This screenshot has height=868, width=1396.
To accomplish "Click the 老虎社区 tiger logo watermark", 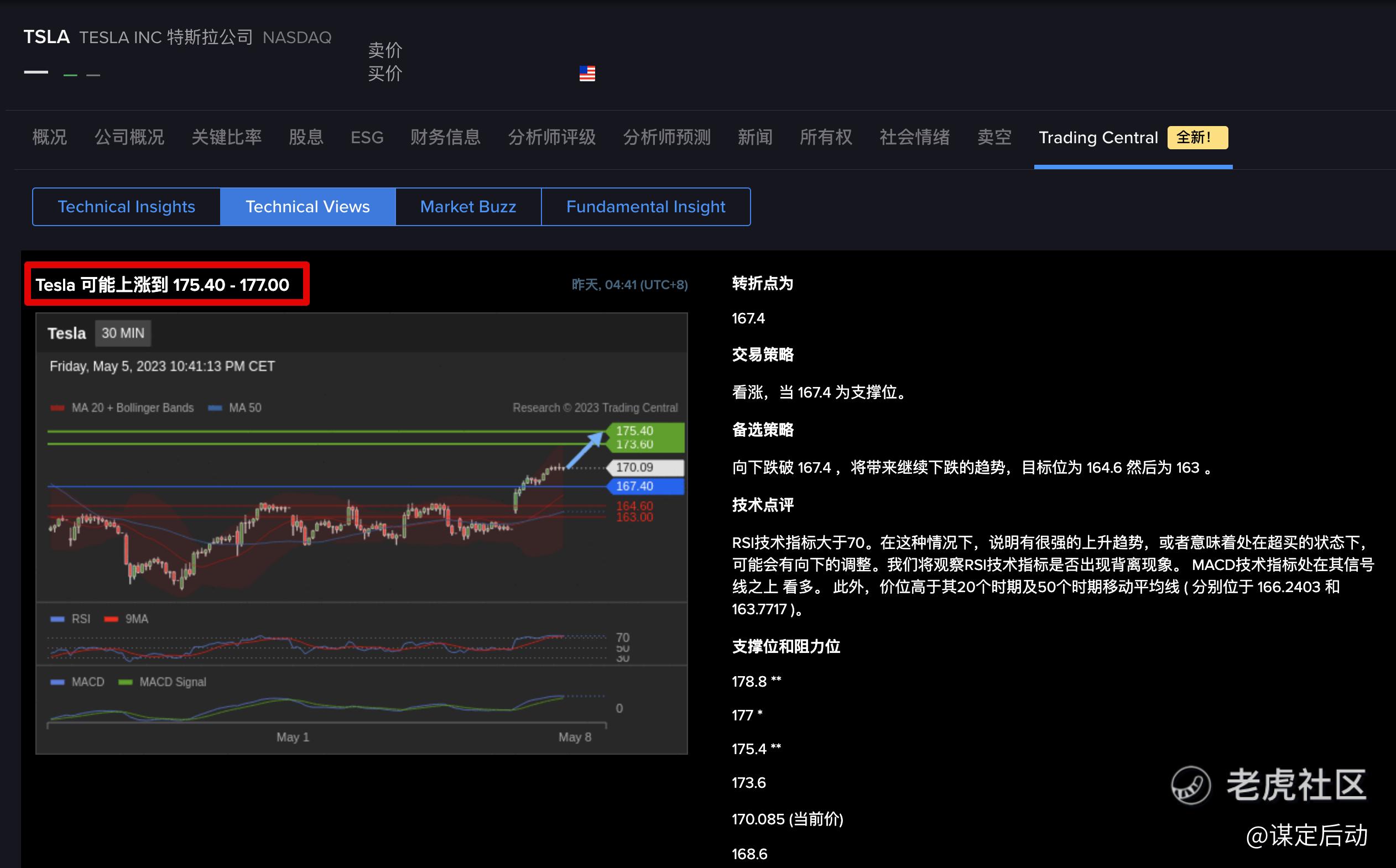I will 1191,785.
